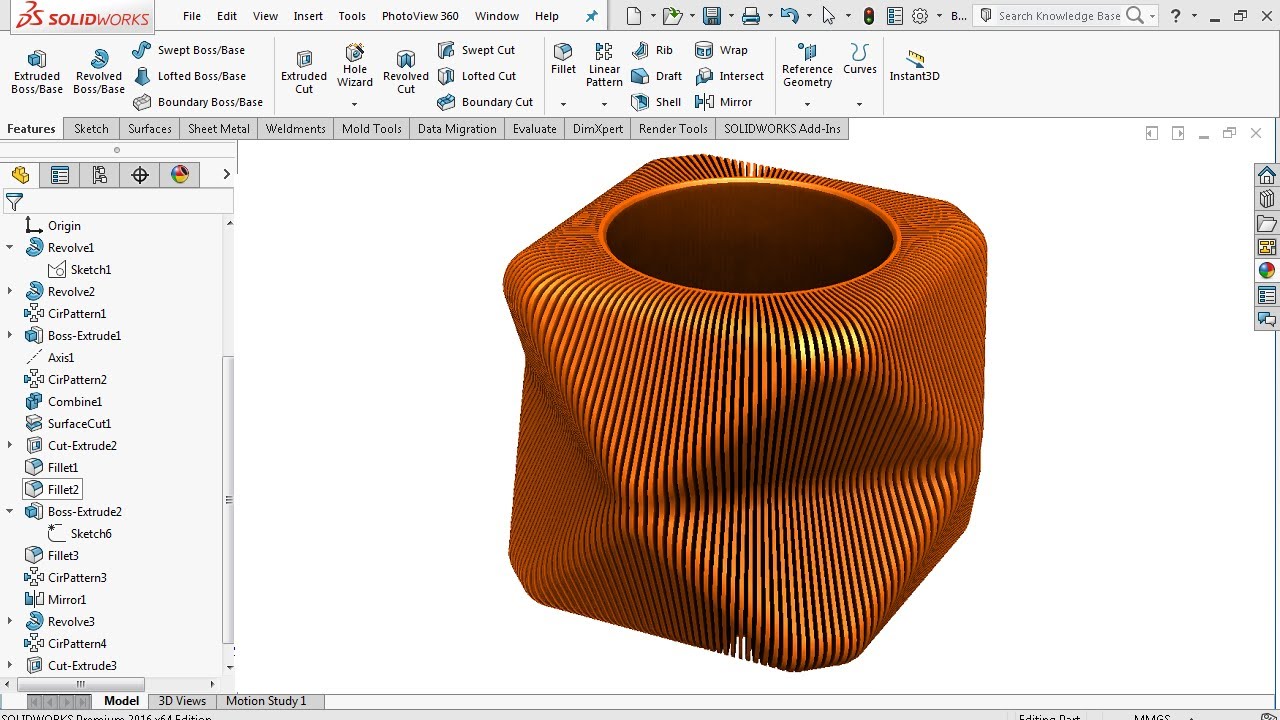Click the Fillet tool
This screenshot has height=720, width=1280.
coord(563,60)
